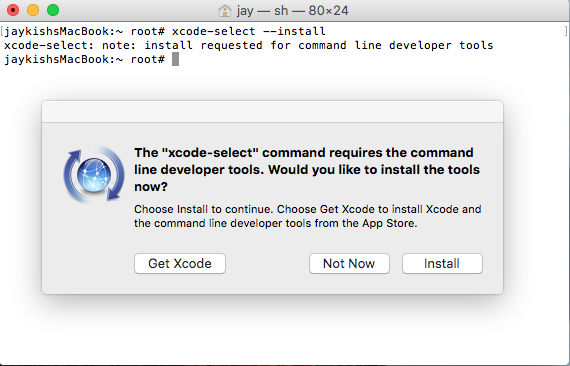The height and width of the screenshot is (366, 570).
Task: Choose the Get Xcode button
Action: [x=180, y=264]
